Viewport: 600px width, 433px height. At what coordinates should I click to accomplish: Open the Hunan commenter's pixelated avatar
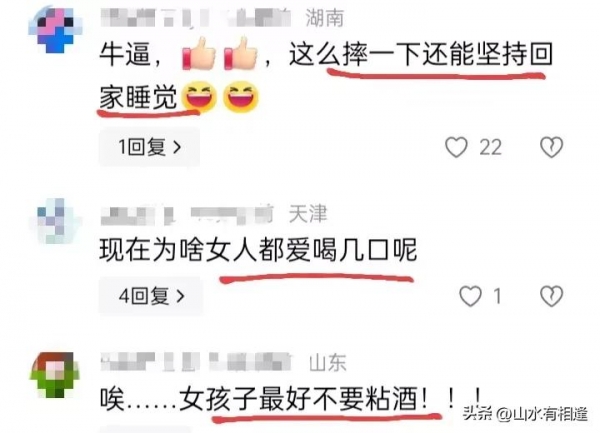pyautogui.click(x=56, y=30)
